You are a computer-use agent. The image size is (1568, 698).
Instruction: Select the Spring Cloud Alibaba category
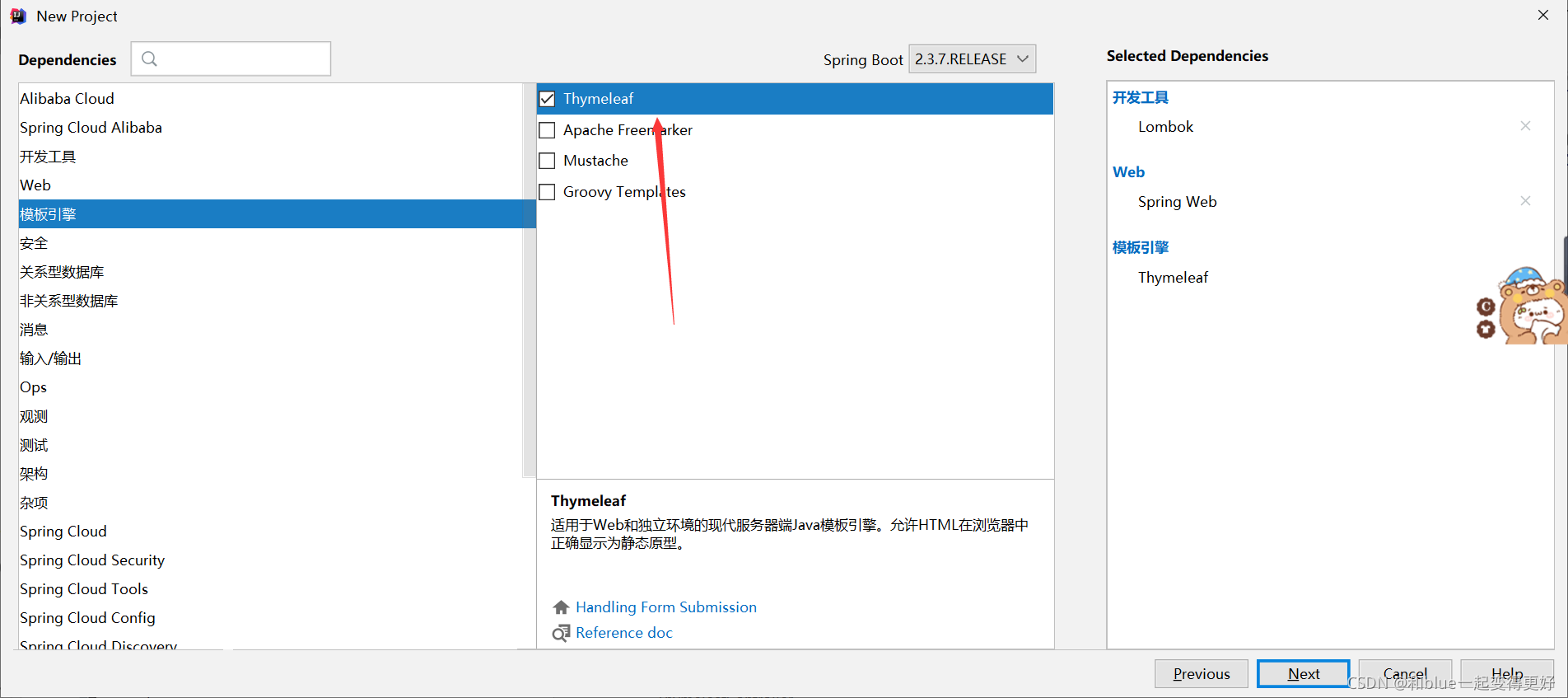pos(271,127)
